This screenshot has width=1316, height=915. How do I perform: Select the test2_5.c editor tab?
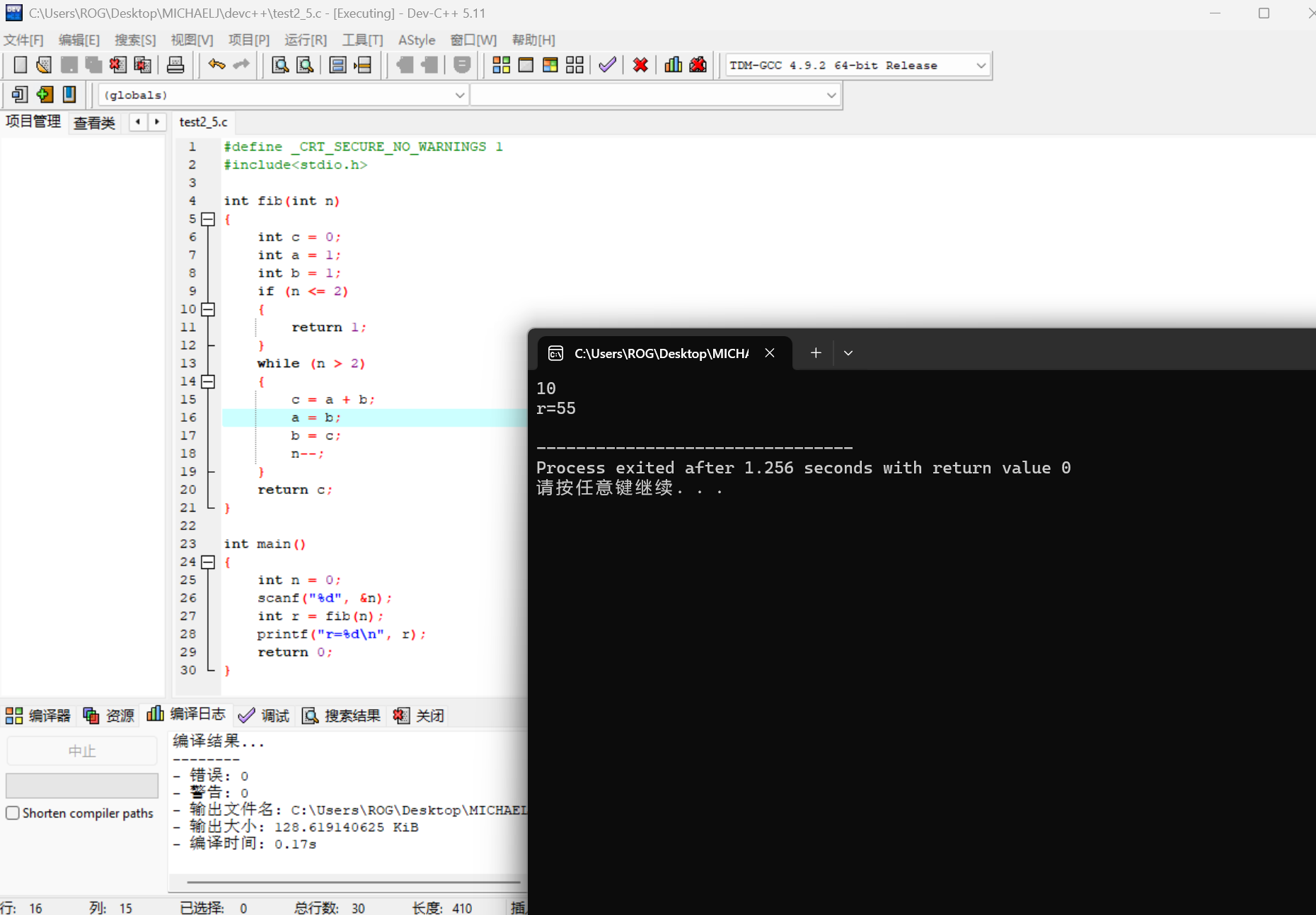click(204, 122)
